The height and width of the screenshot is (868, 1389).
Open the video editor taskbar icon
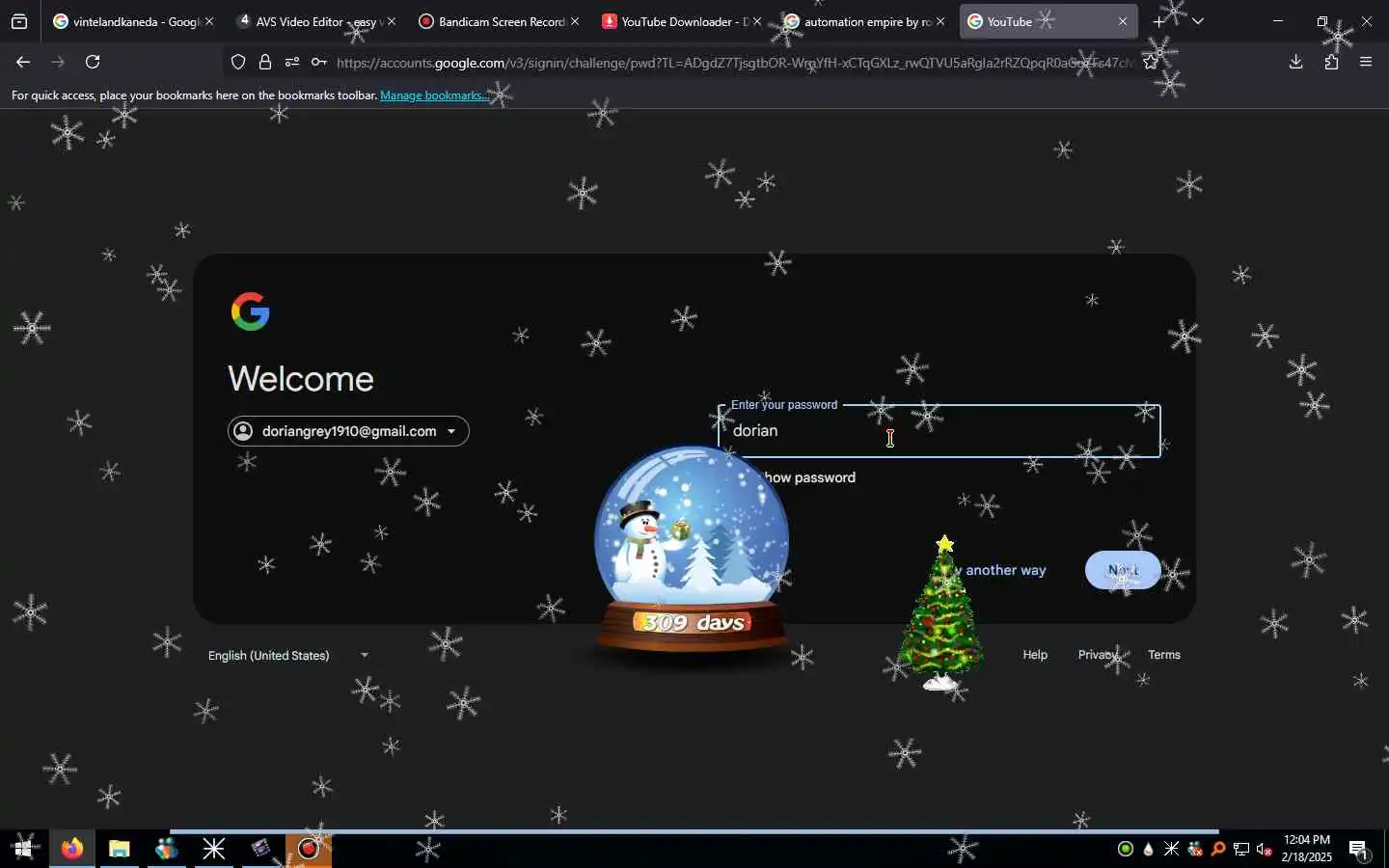point(260,850)
